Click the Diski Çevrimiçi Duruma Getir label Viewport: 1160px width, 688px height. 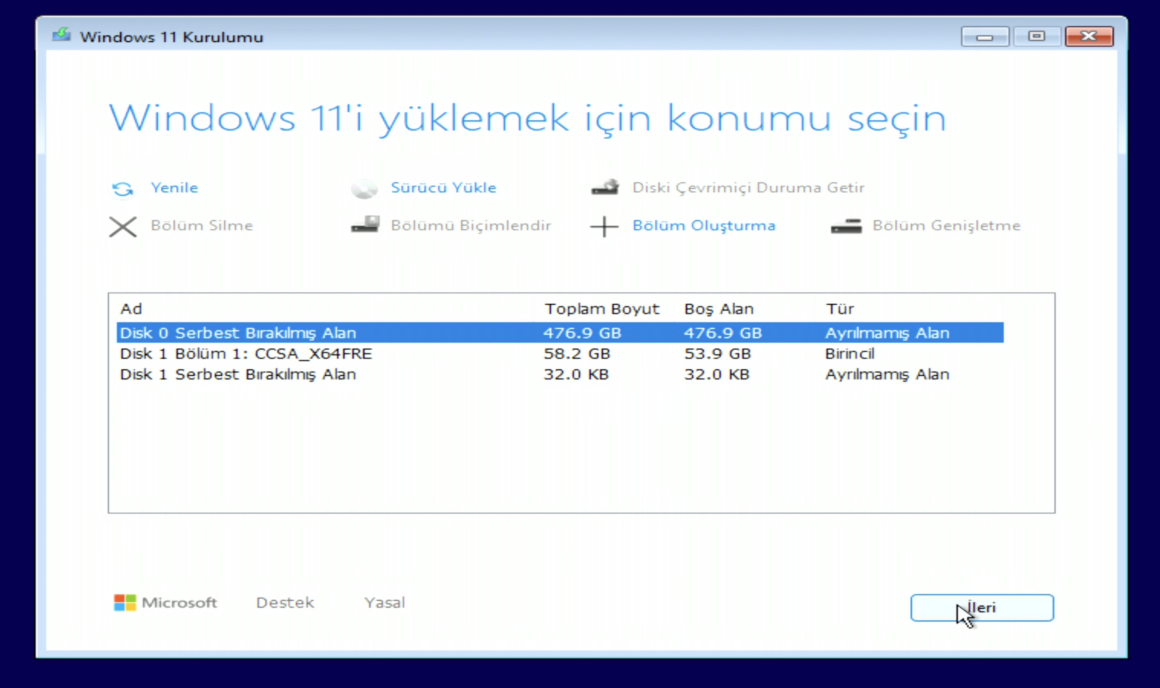coord(748,187)
